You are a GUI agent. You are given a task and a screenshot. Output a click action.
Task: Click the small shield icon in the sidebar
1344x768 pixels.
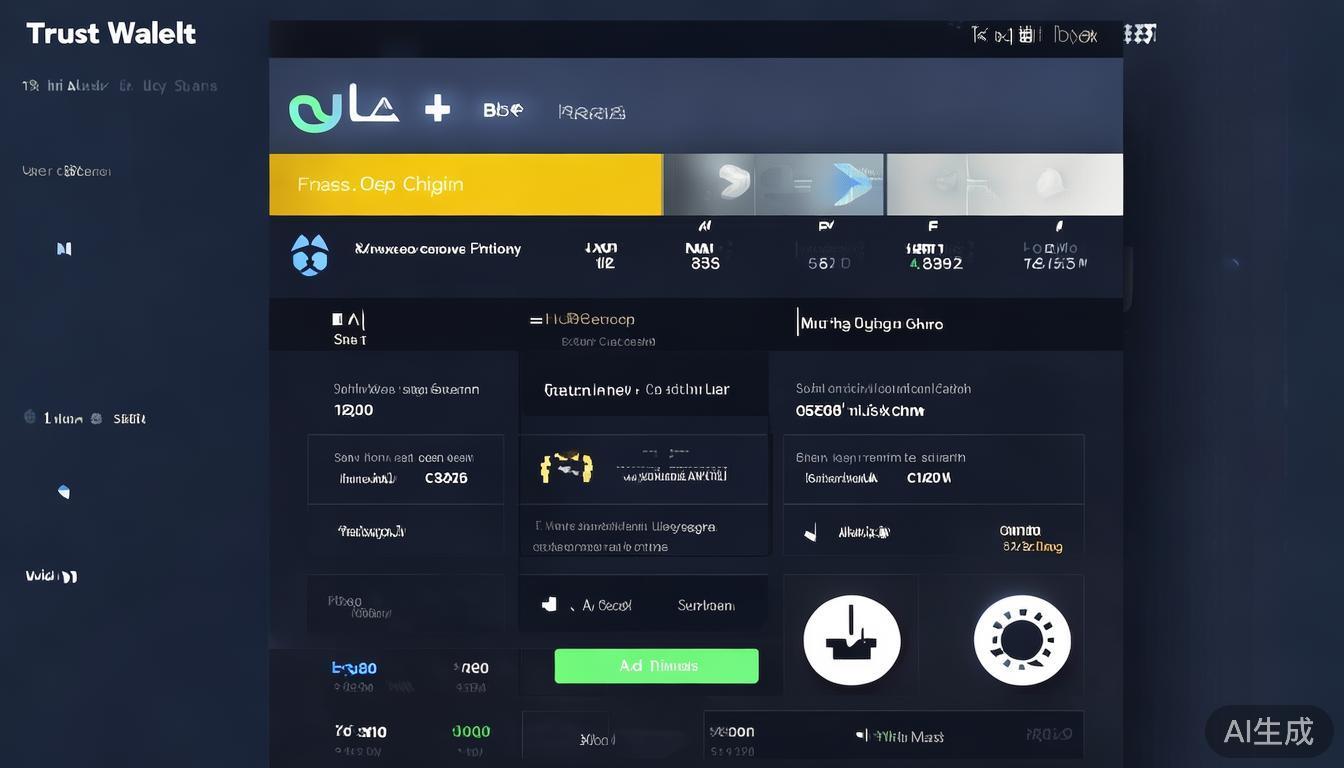pyautogui.click(x=63, y=490)
